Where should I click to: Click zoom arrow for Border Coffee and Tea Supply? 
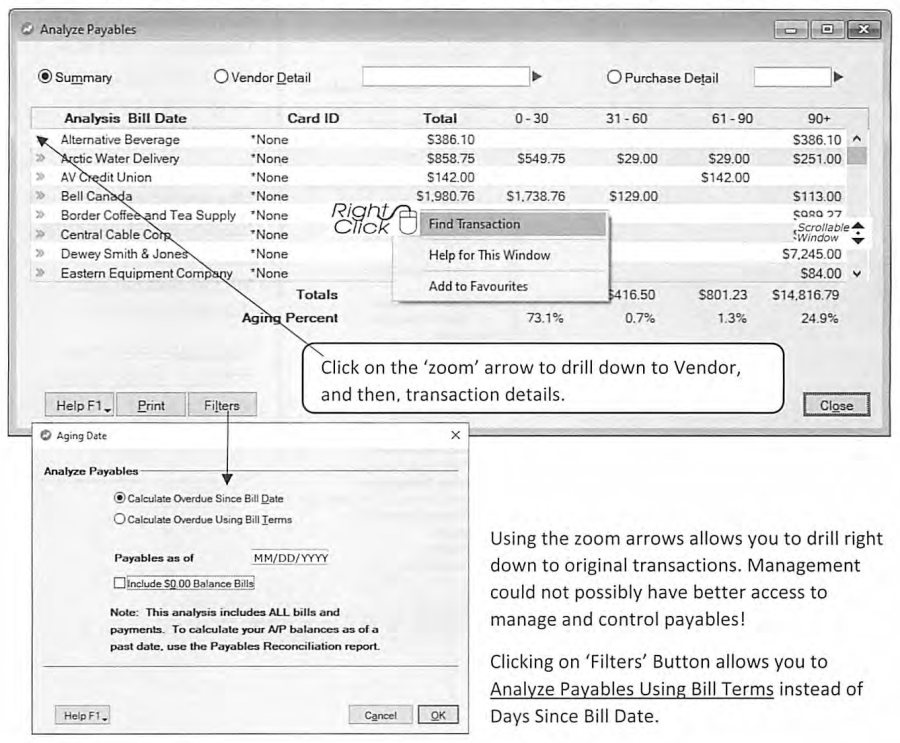(40, 215)
